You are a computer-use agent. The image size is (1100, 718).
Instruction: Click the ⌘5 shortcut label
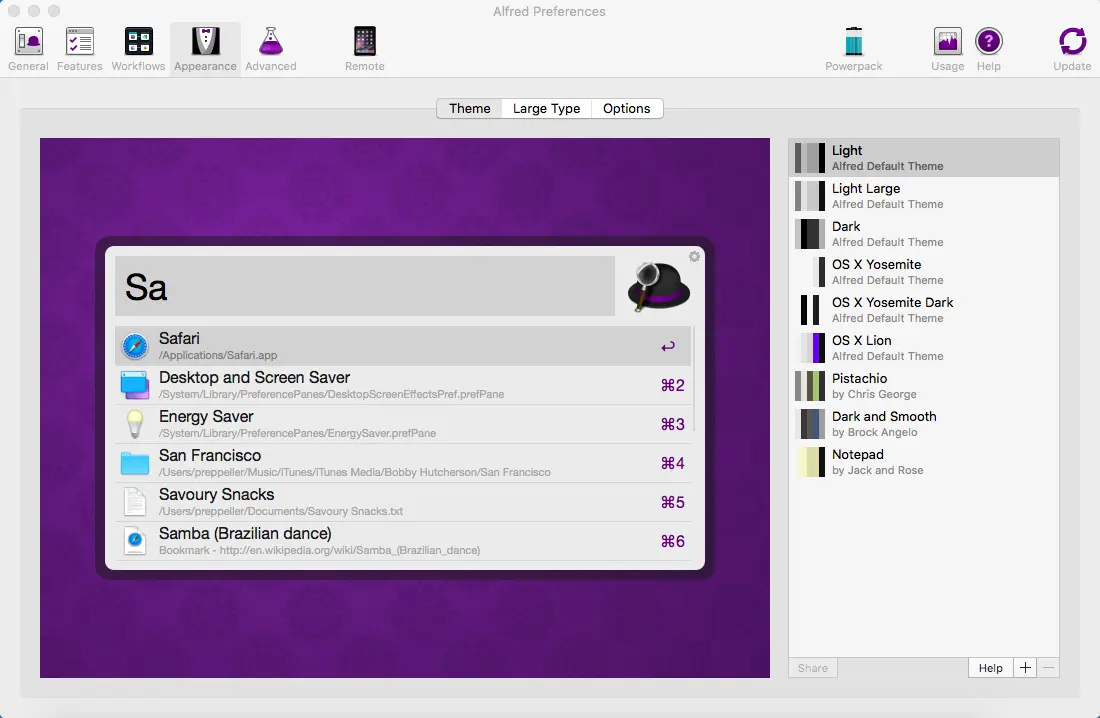tap(673, 503)
